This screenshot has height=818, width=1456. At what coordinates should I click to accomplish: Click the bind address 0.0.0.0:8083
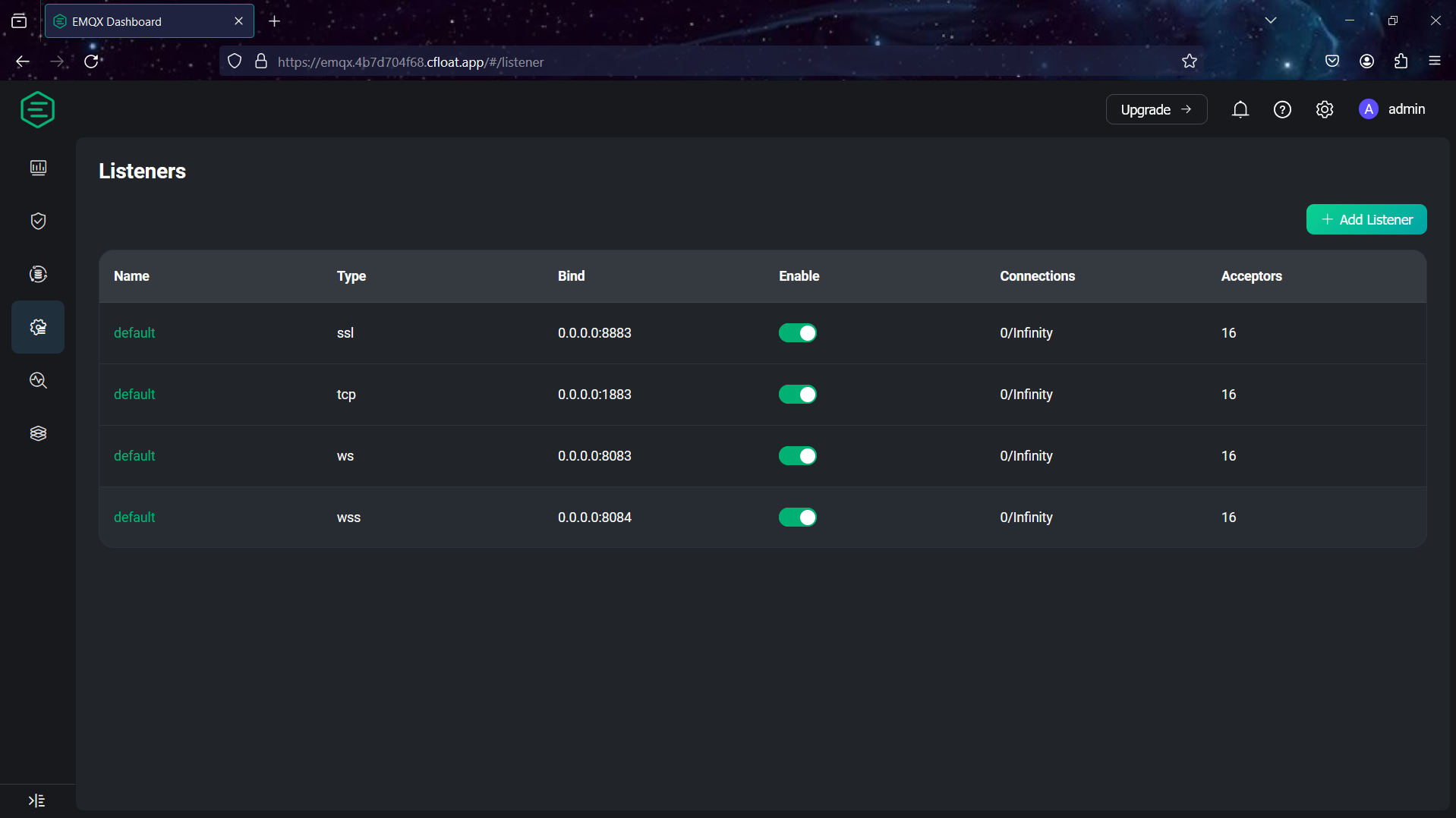pyautogui.click(x=594, y=456)
